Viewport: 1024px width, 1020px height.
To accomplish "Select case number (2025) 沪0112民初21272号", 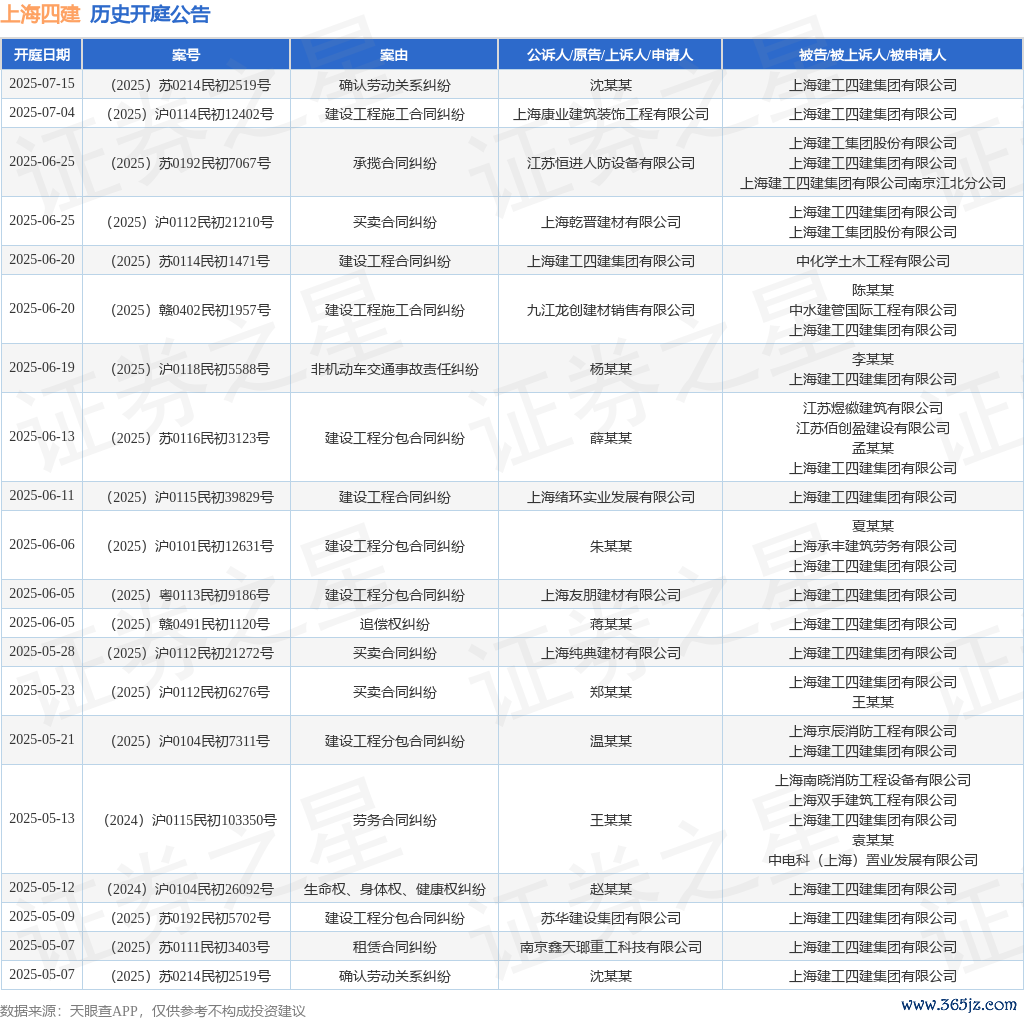I will pyautogui.click(x=190, y=653).
